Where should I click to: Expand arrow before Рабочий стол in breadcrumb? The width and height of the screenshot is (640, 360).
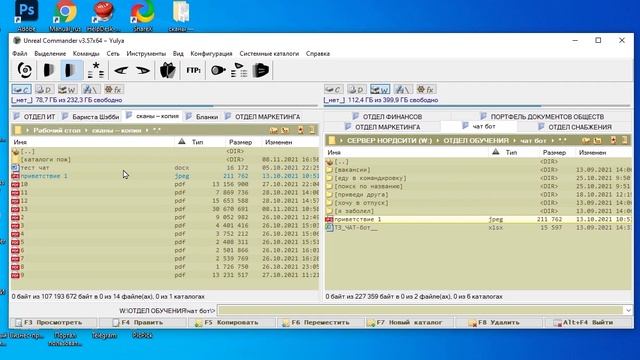(x=28, y=130)
